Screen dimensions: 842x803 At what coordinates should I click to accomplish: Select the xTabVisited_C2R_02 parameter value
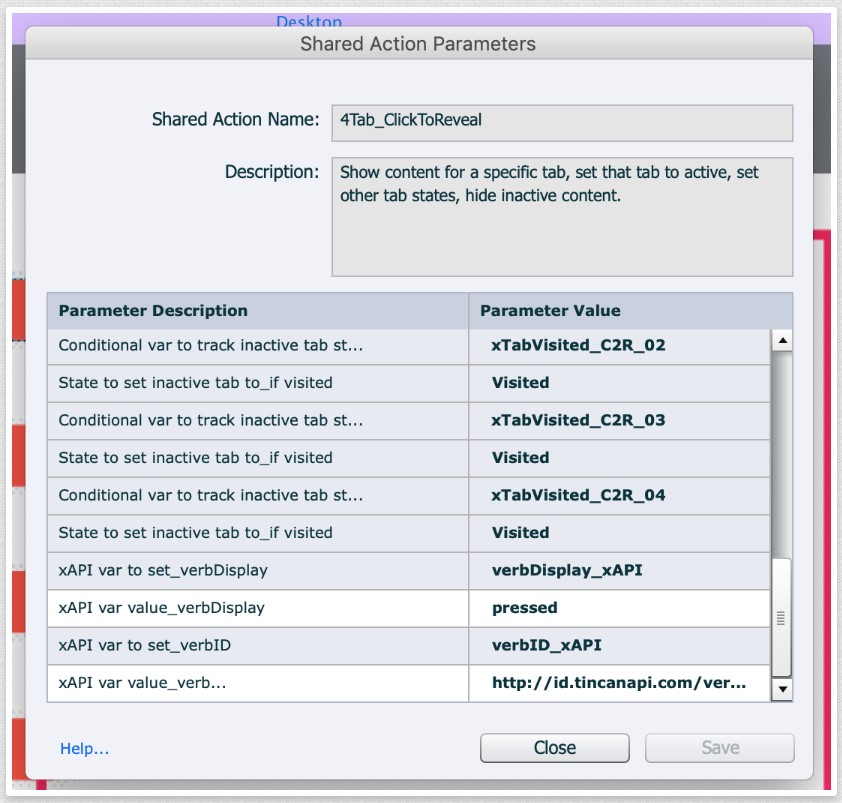click(578, 345)
